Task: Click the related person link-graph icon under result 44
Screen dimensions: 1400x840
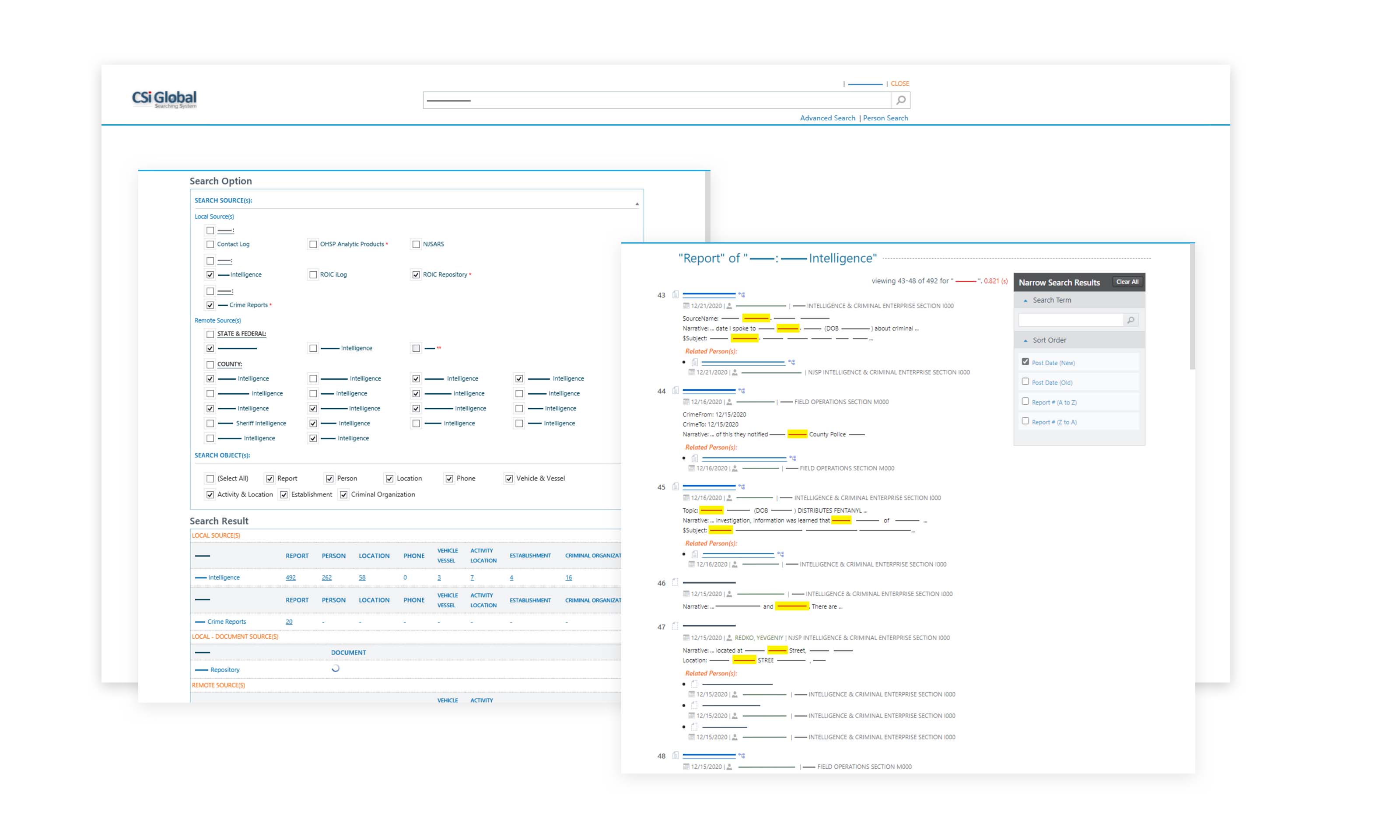Action: (x=793, y=458)
